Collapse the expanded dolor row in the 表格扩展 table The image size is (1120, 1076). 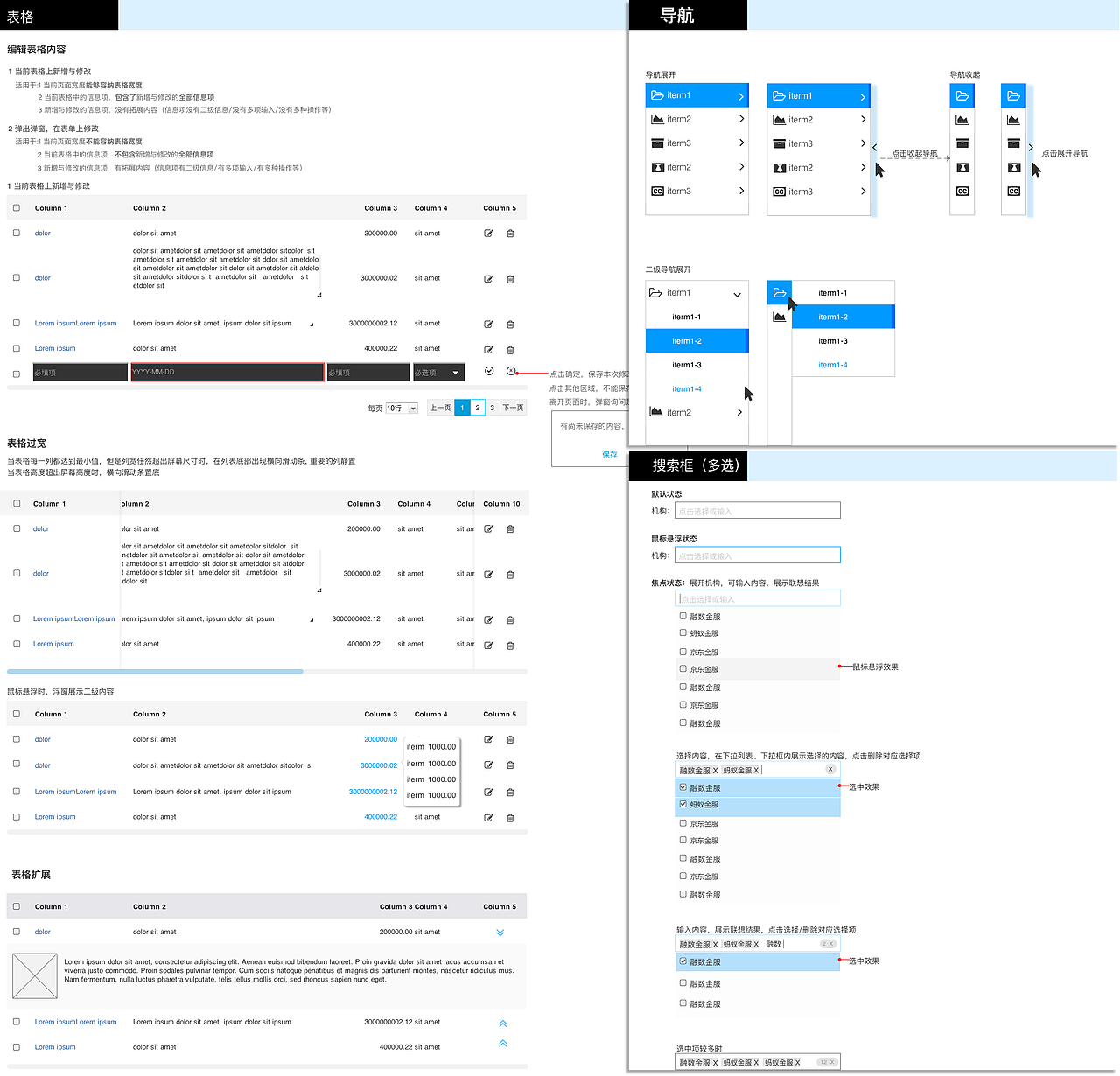500,933
